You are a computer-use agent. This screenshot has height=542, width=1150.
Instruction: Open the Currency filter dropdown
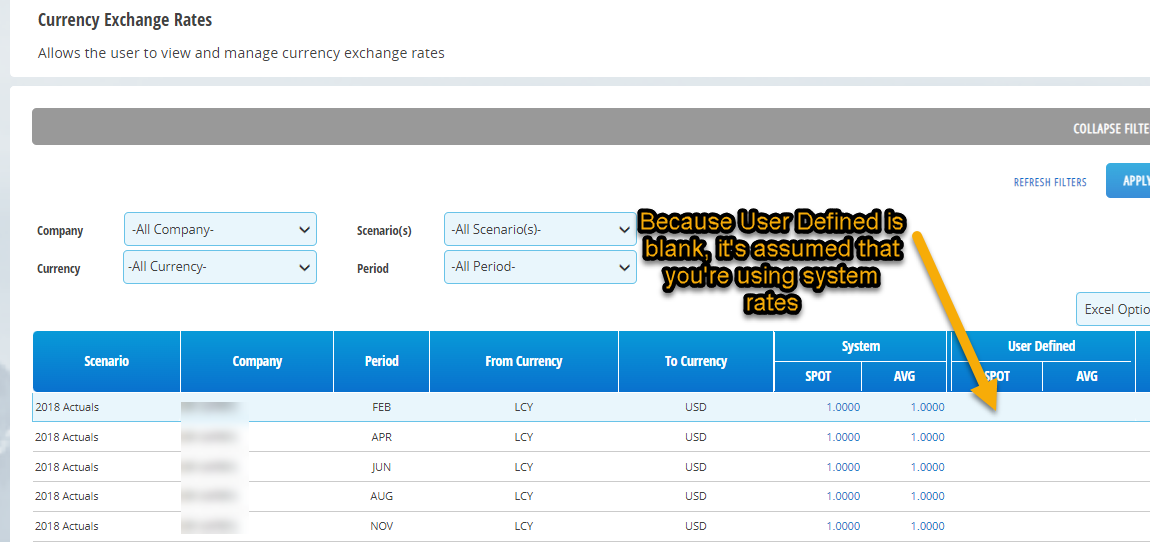220,267
